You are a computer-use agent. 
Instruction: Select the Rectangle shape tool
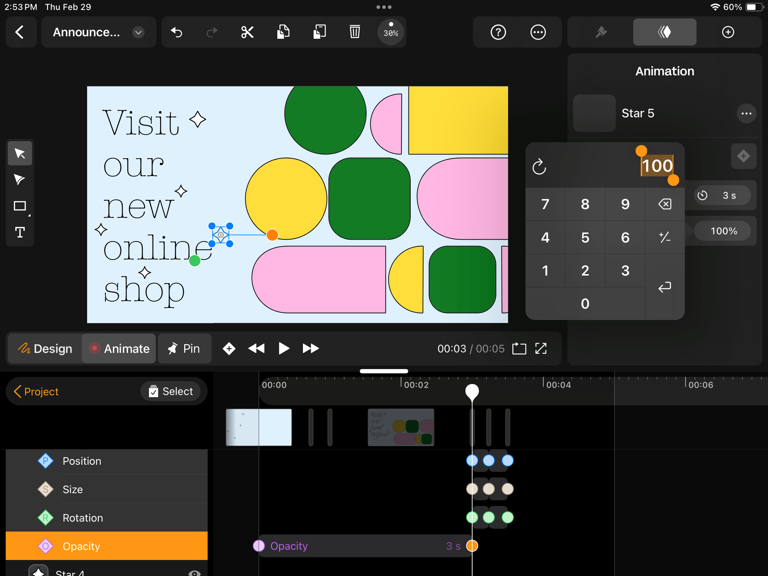pos(20,206)
